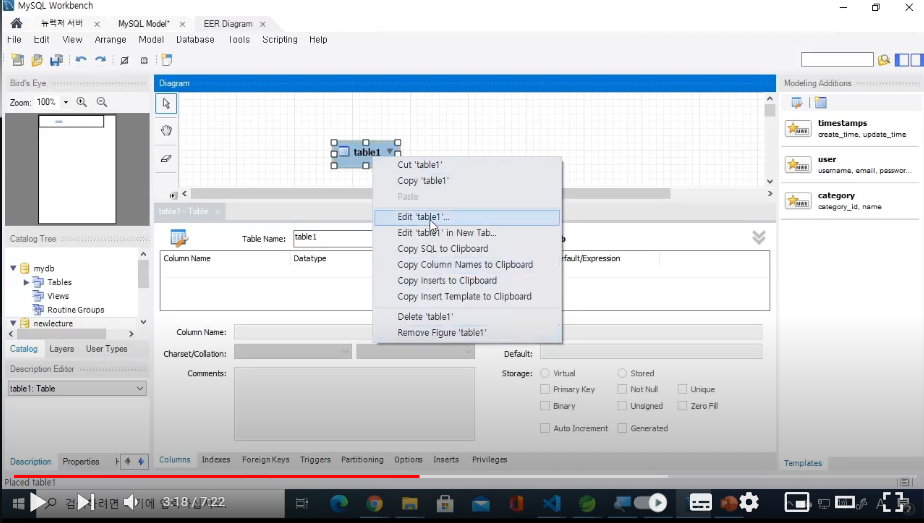The image size is (924, 523).
Task: Open the Layers tab
Action: pos(62,349)
